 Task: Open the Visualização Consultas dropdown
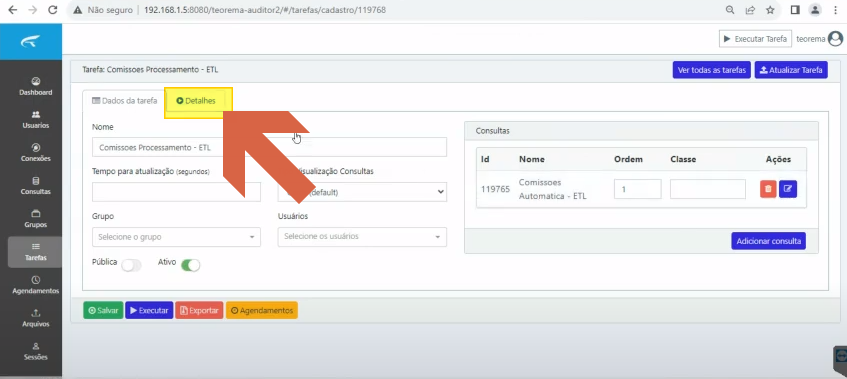click(x=362, y=192)
